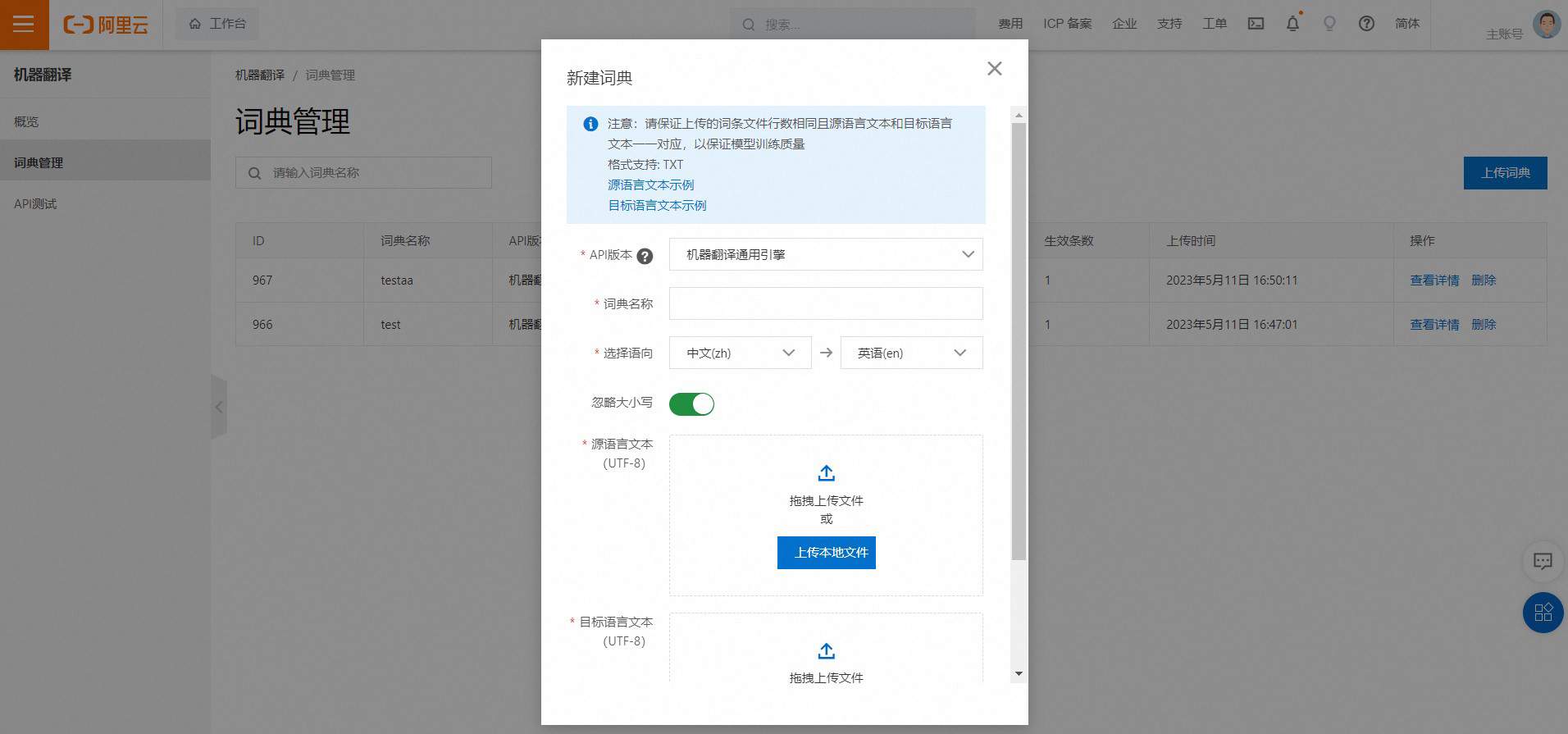
Task: Click the 请输入词典名称 search field
Action: point(363,172)
